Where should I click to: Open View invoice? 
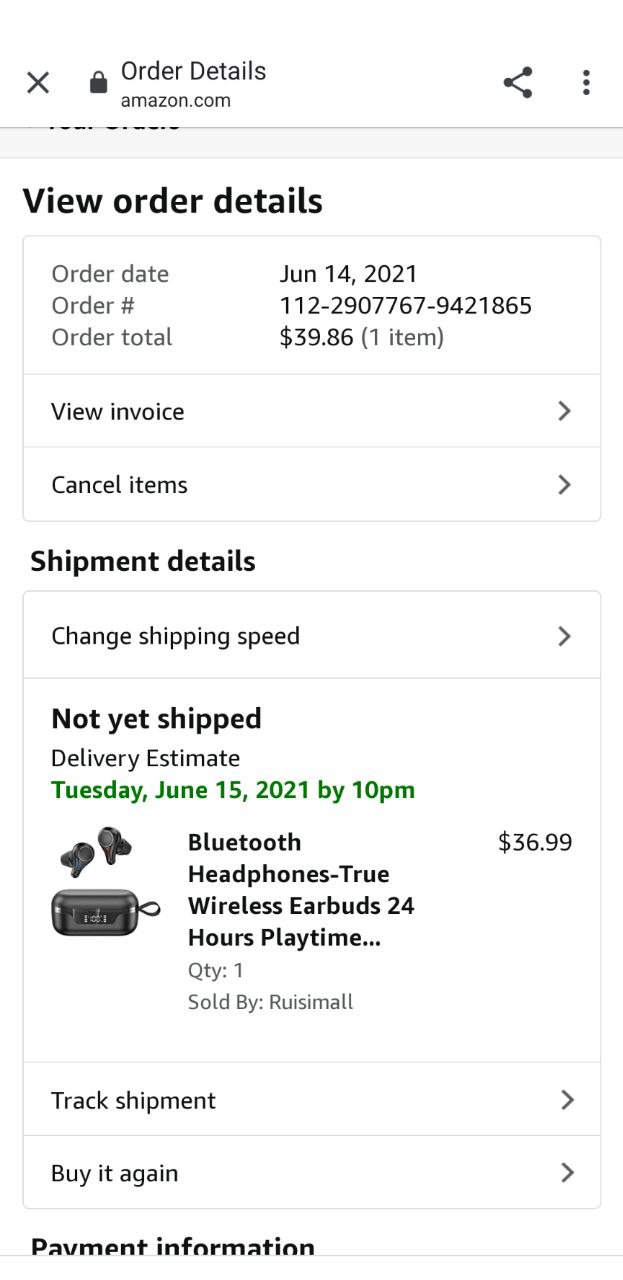coord(118,412)
